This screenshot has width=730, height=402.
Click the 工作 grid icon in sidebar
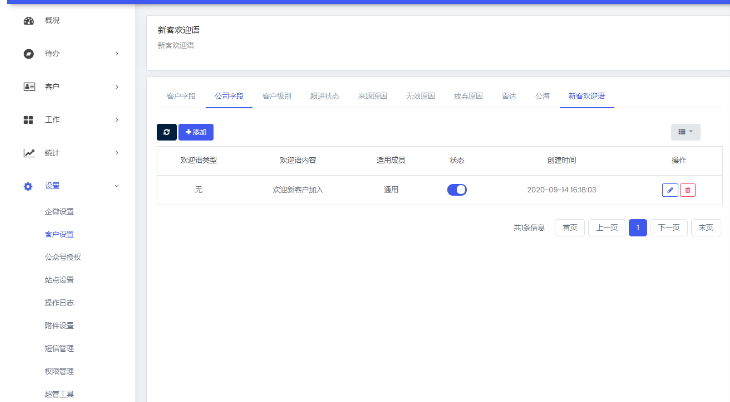click(x=29, y=120)
